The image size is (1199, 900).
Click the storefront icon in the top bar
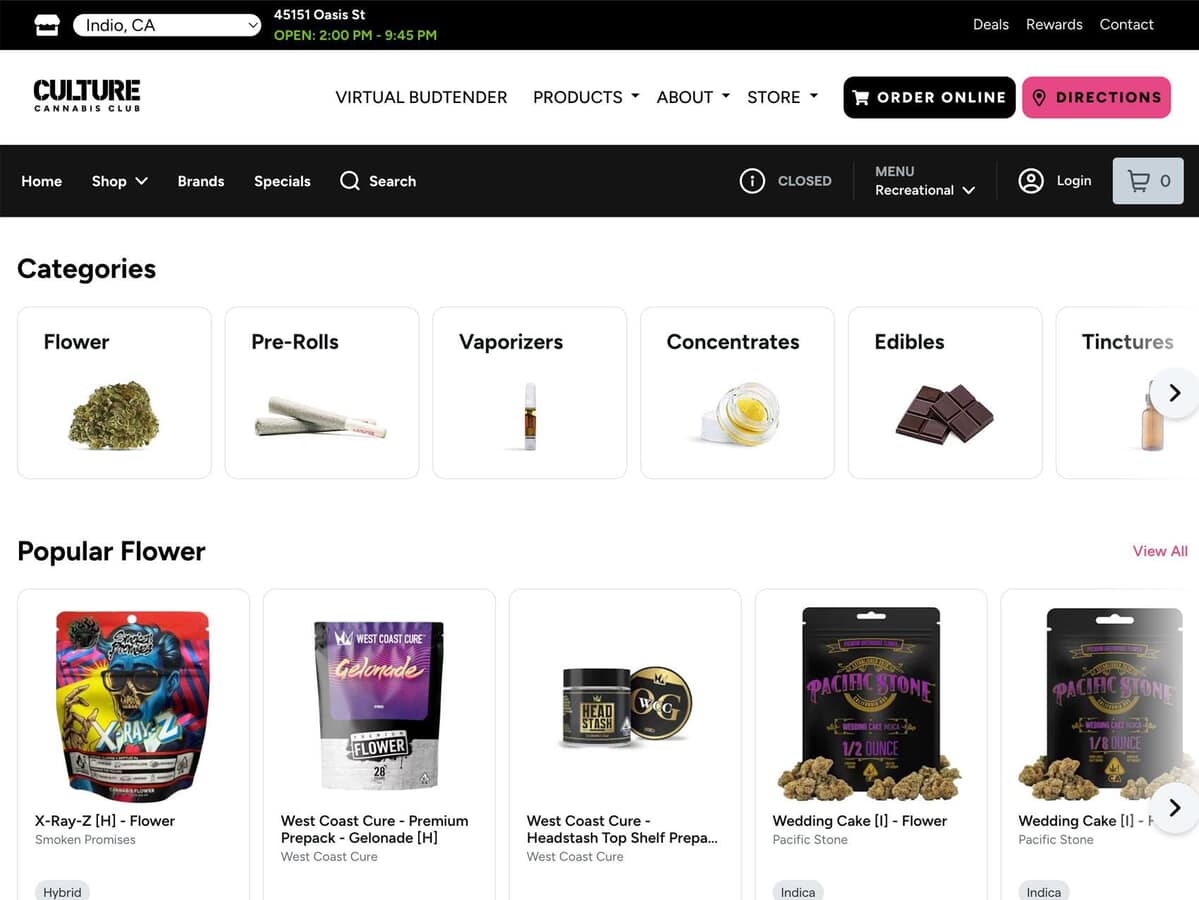point(47,25)
